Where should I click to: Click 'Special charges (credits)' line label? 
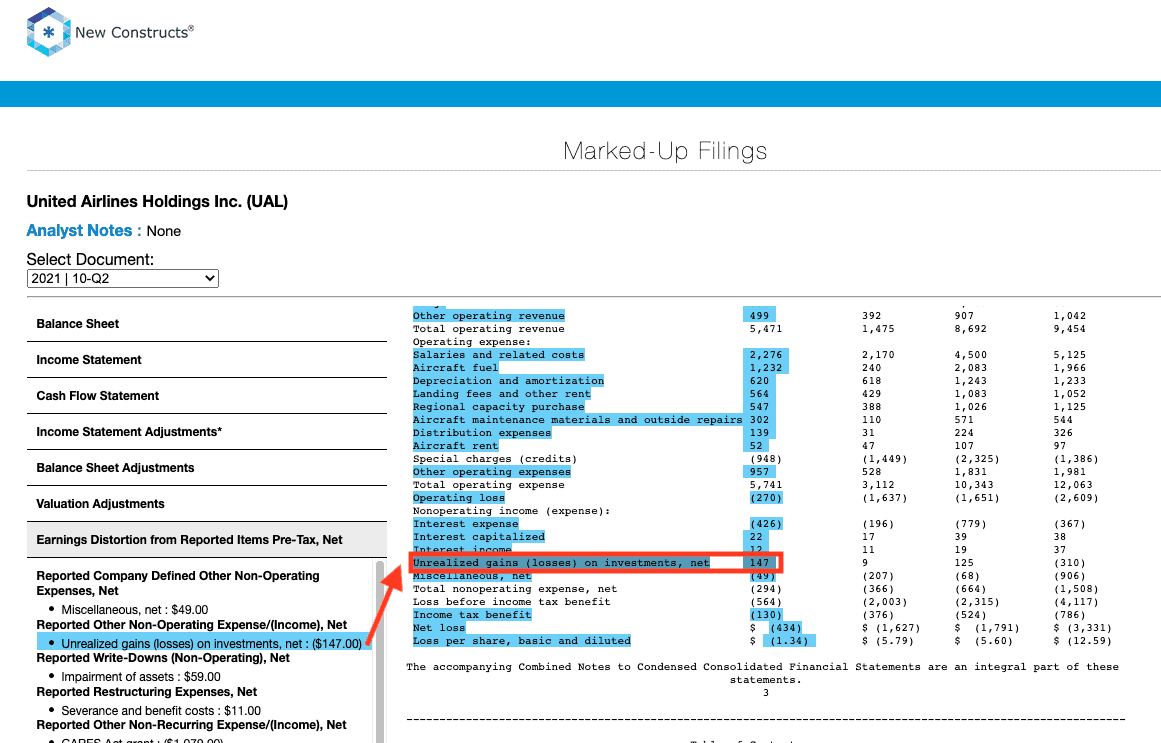coord(495,459)
